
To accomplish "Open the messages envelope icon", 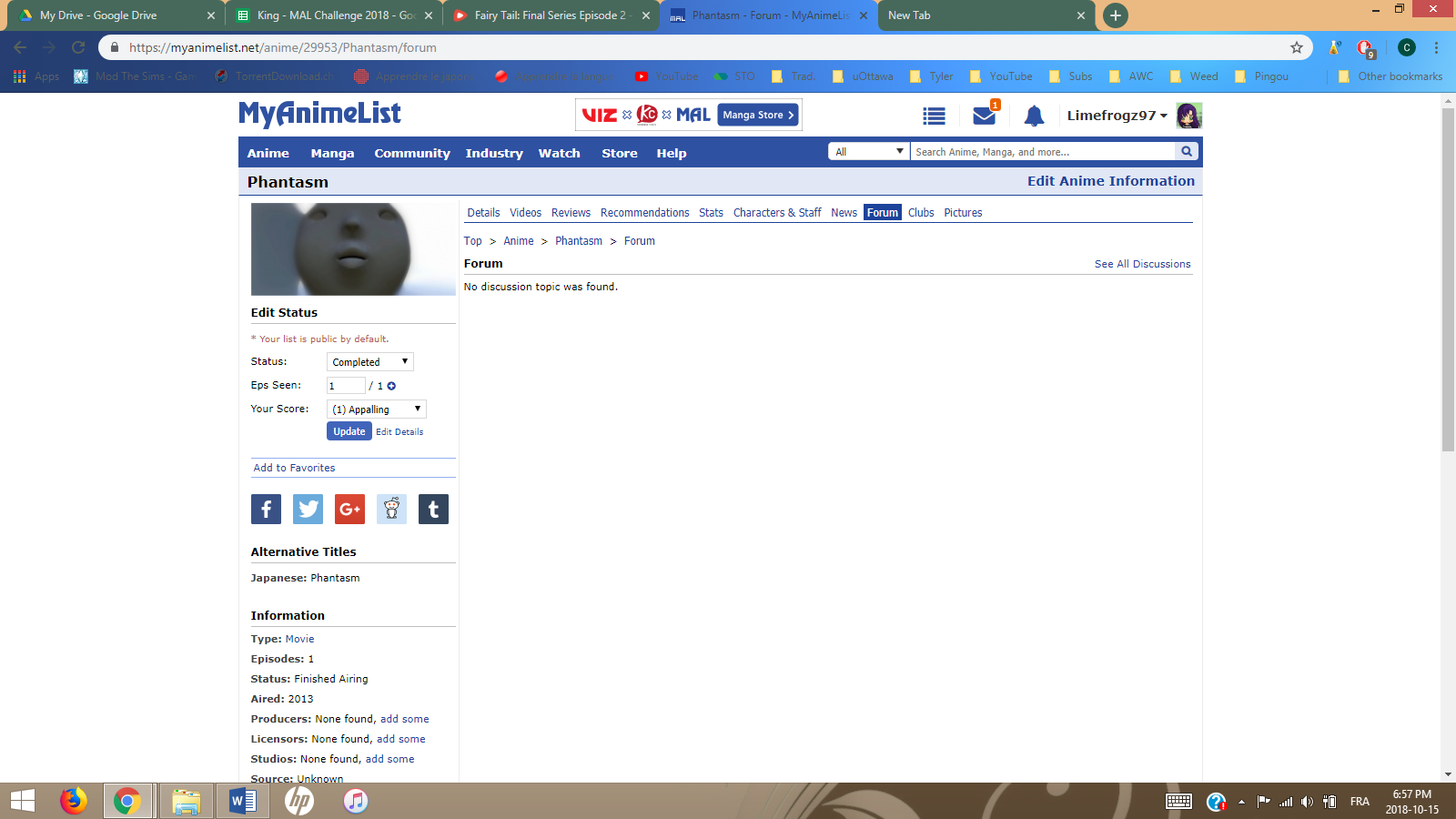I will [x=984, y=116].
